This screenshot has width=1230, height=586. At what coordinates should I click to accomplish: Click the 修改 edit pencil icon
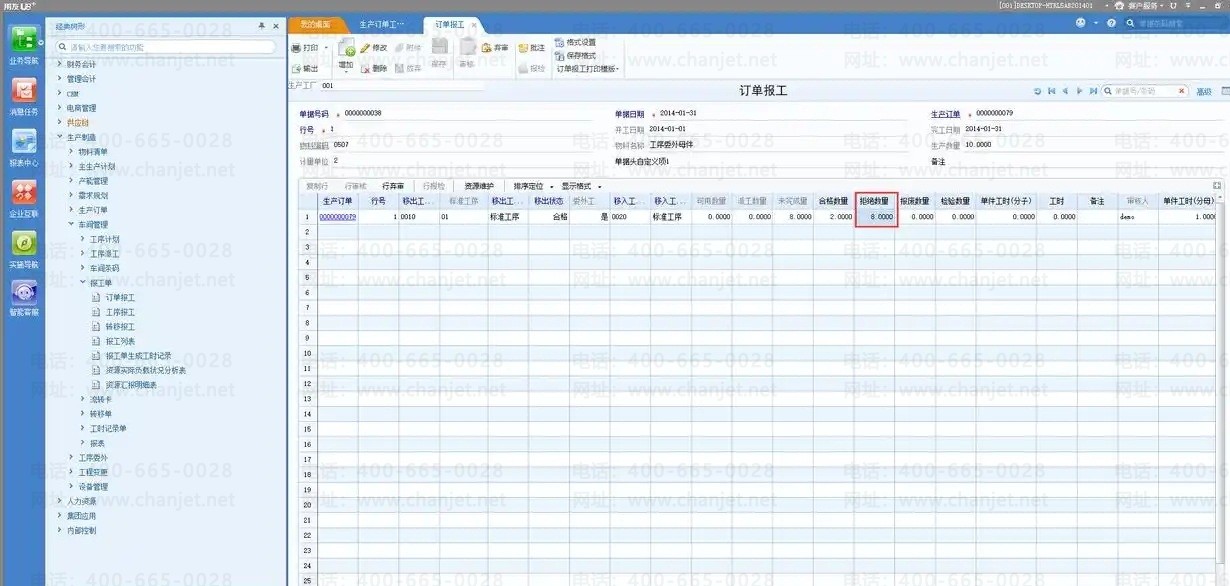[x=366, y=47]
